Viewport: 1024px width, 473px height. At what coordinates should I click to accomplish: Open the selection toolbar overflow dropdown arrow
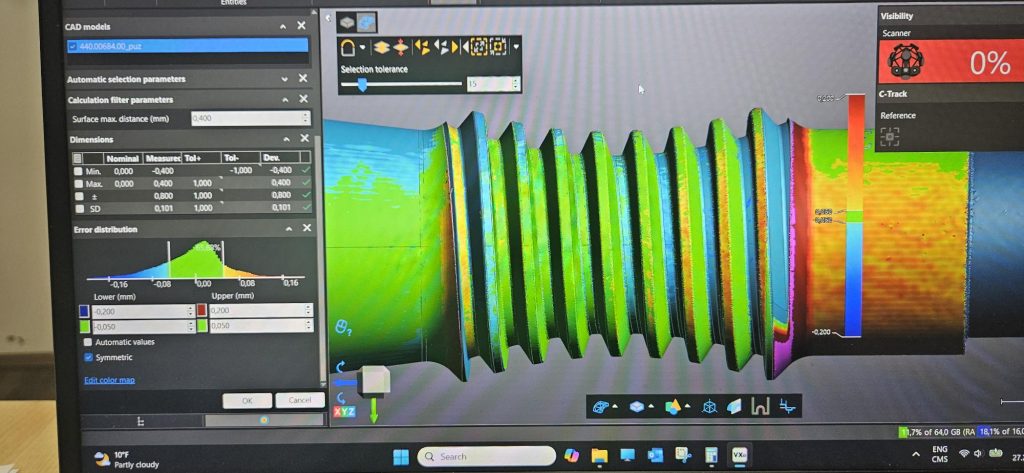pyautogui.click(x=516, y=47)
